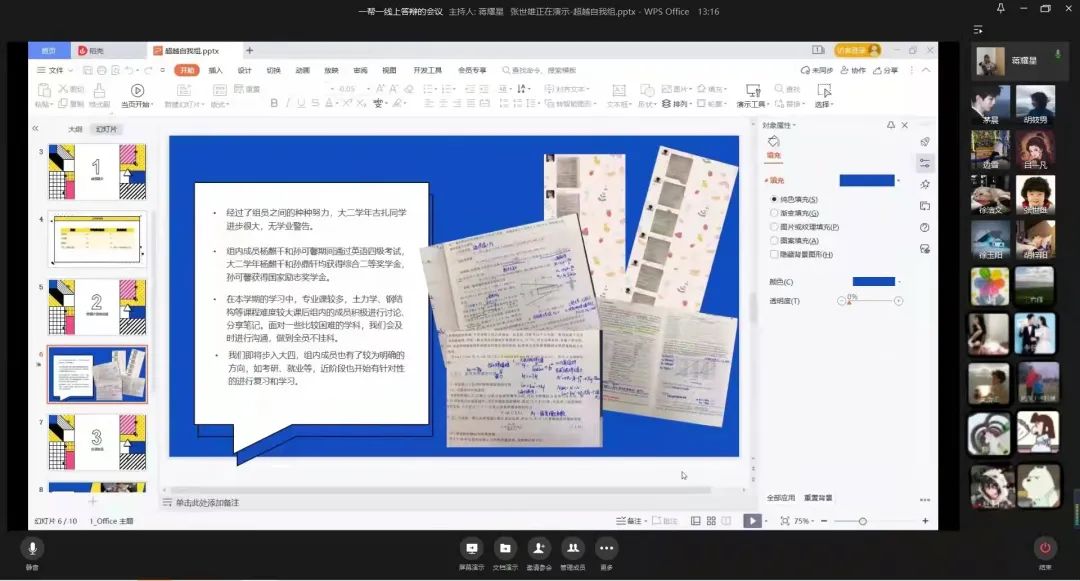This screenshot has width=1080, height=581.
Task: Close the Object Properties panel
Action: click(x=904, y=125)
